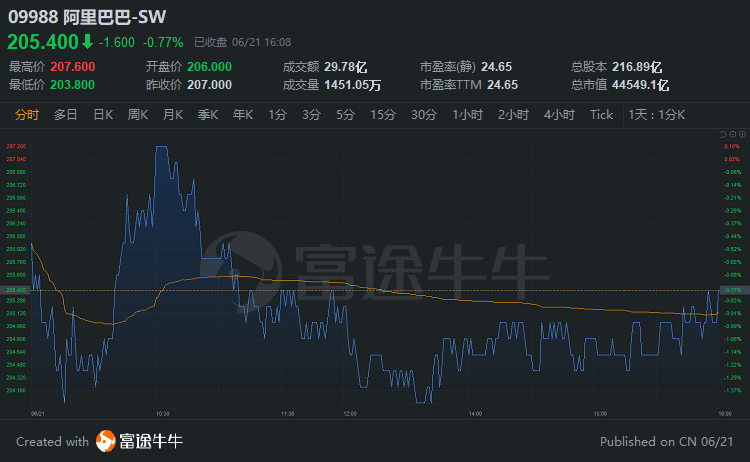Click the 最低价 value 203.800
The width and height of the screenshot is (750, 462).
pos(72,85)
